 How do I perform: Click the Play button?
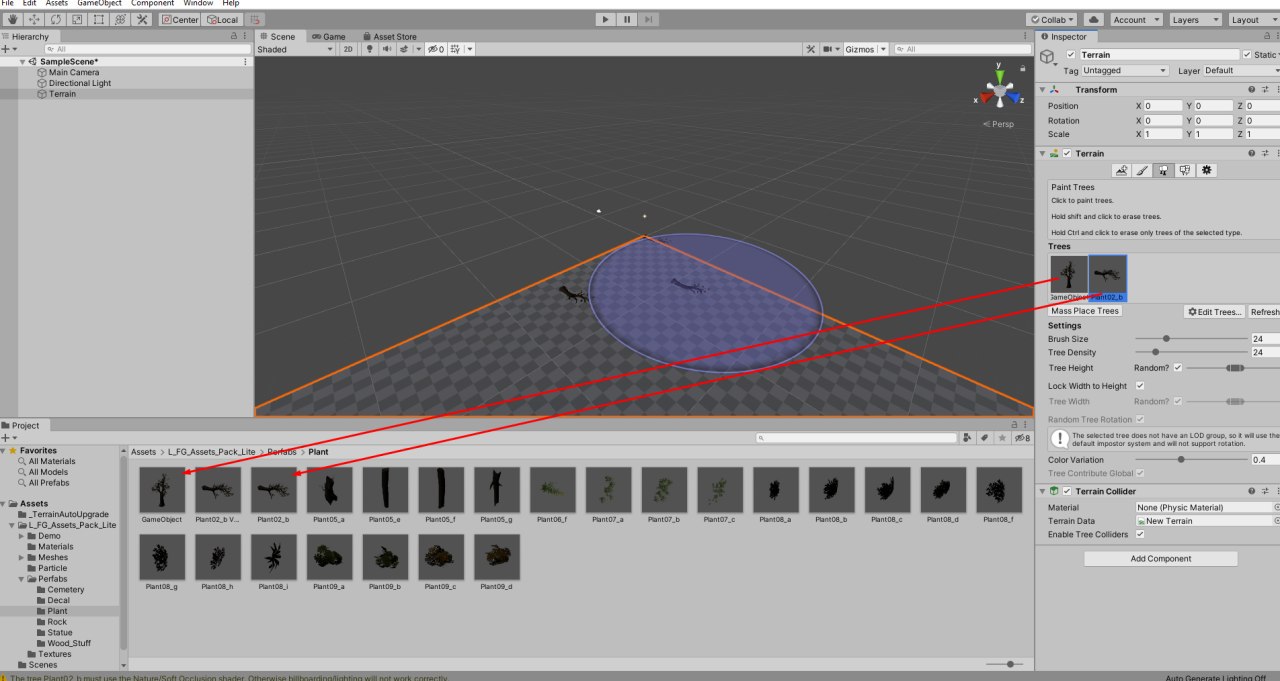click(x=605, y=19)
